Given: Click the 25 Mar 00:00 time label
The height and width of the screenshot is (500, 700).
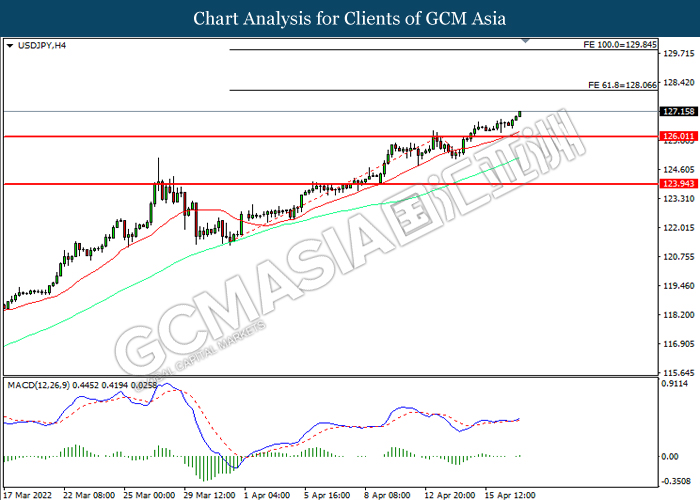Looking at the screenshot, I should 149,495.
